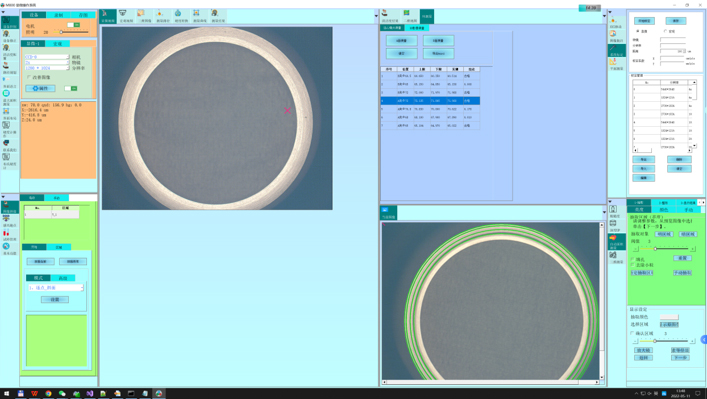Check the 改善图像 checkbox
The image size is (707, 399).
click(29, 78)
